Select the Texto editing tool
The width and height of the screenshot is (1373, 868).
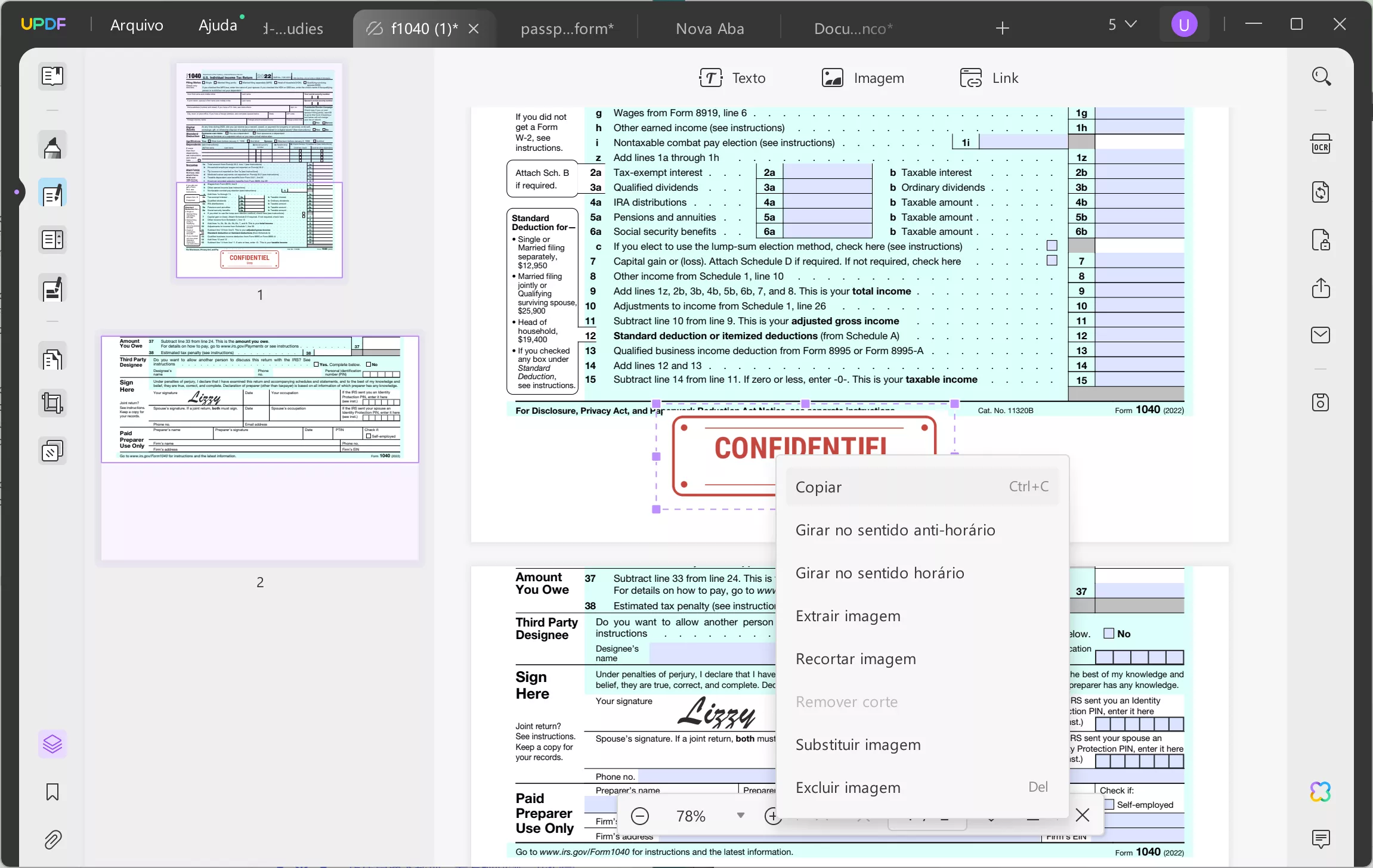pos(733,77)
